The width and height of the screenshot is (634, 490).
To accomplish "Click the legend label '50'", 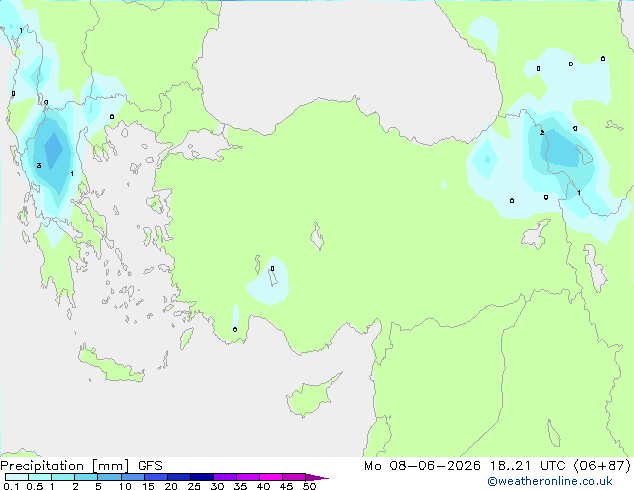I will pyautogui.click(x=309, y=486).
